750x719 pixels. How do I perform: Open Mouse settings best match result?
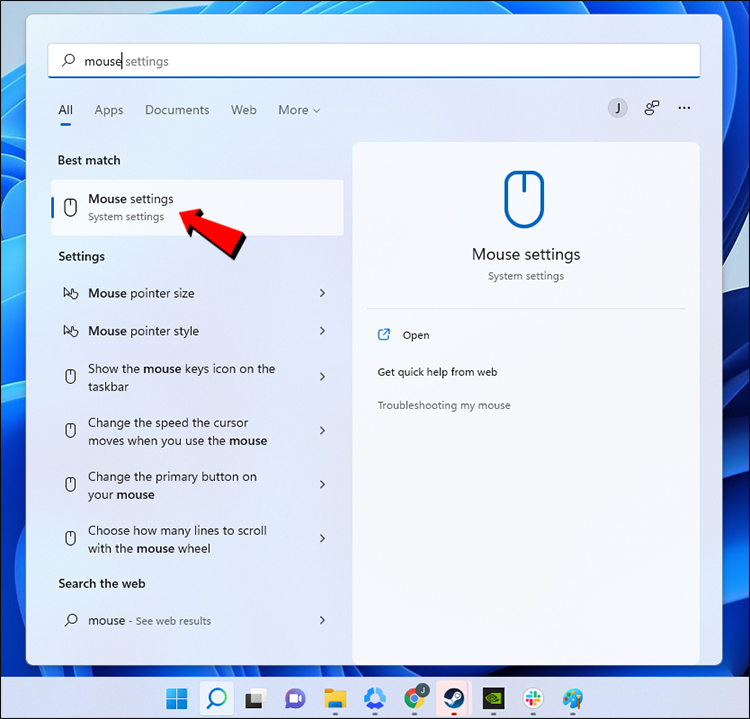(197, 208)
